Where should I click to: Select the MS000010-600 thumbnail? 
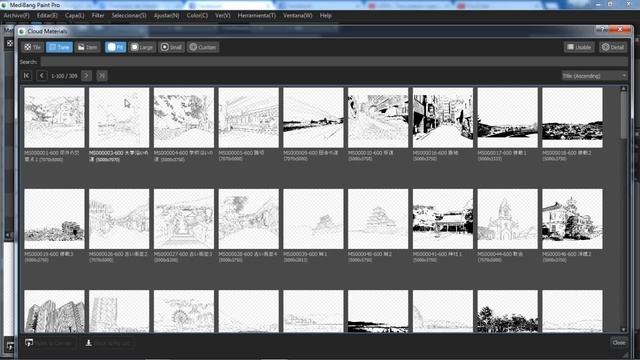click(x=378, y=118)
